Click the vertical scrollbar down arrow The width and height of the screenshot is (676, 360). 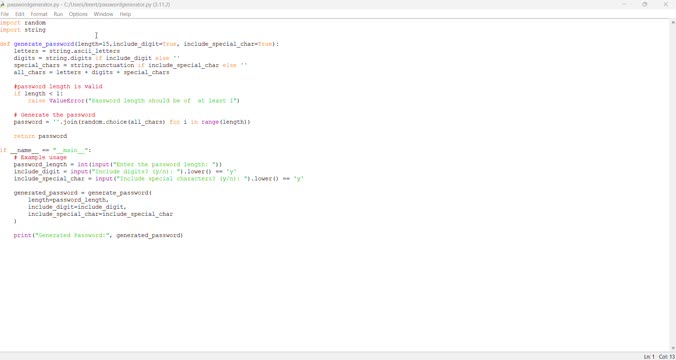(x=673, y=348)
